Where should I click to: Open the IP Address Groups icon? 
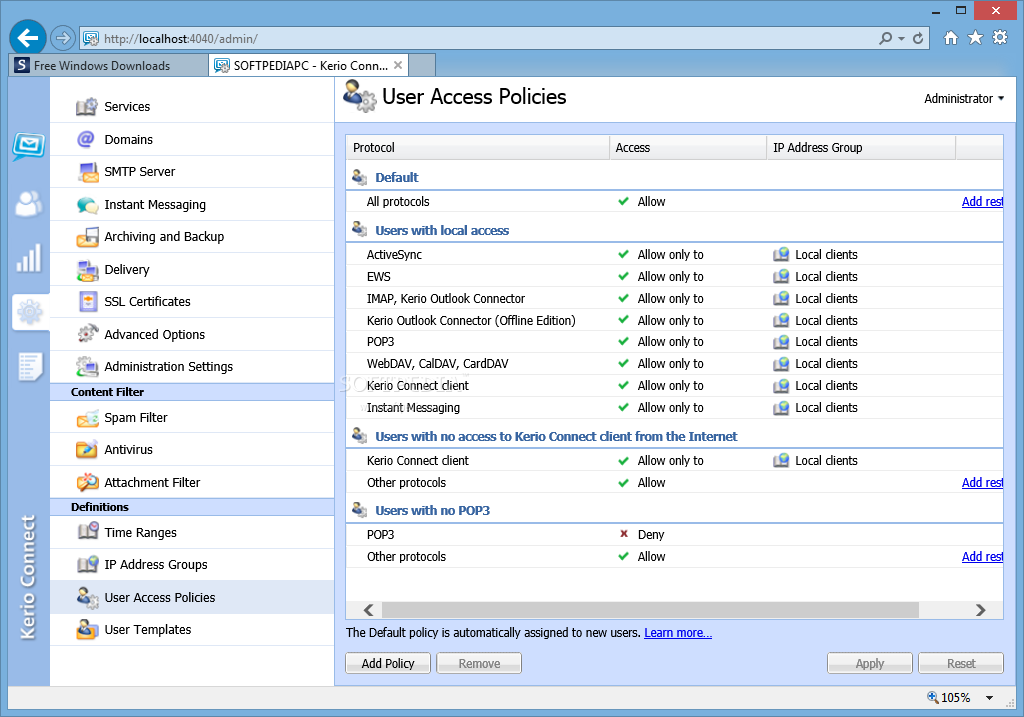click(88, 564)
